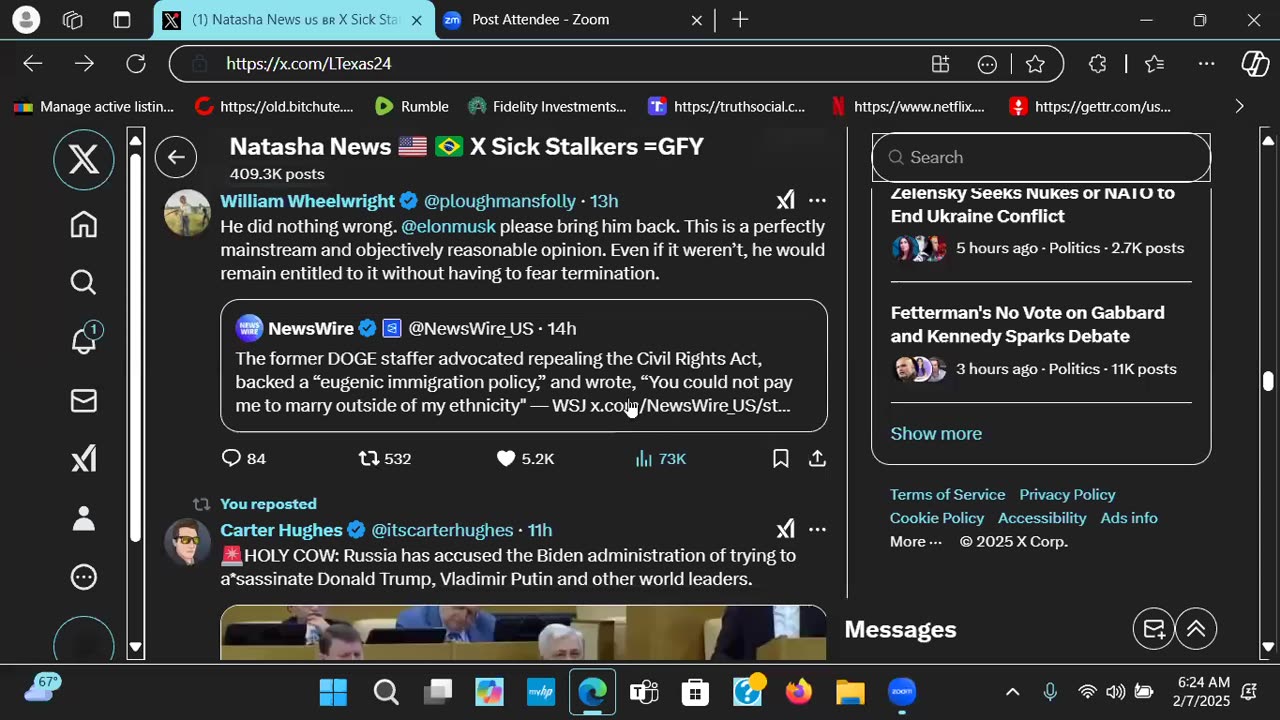
Task: Open Edge Copilot icon
Action: (x=1255, y=64)
